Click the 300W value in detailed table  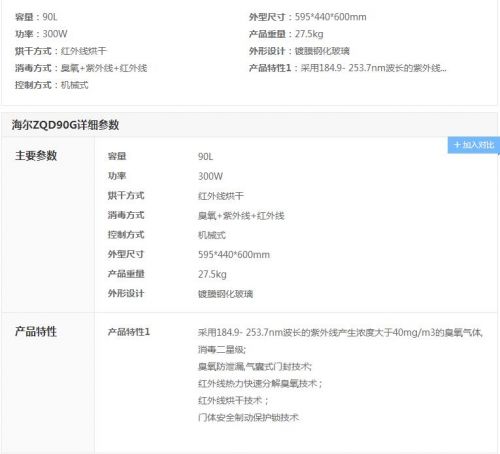(x=210, y=176)
